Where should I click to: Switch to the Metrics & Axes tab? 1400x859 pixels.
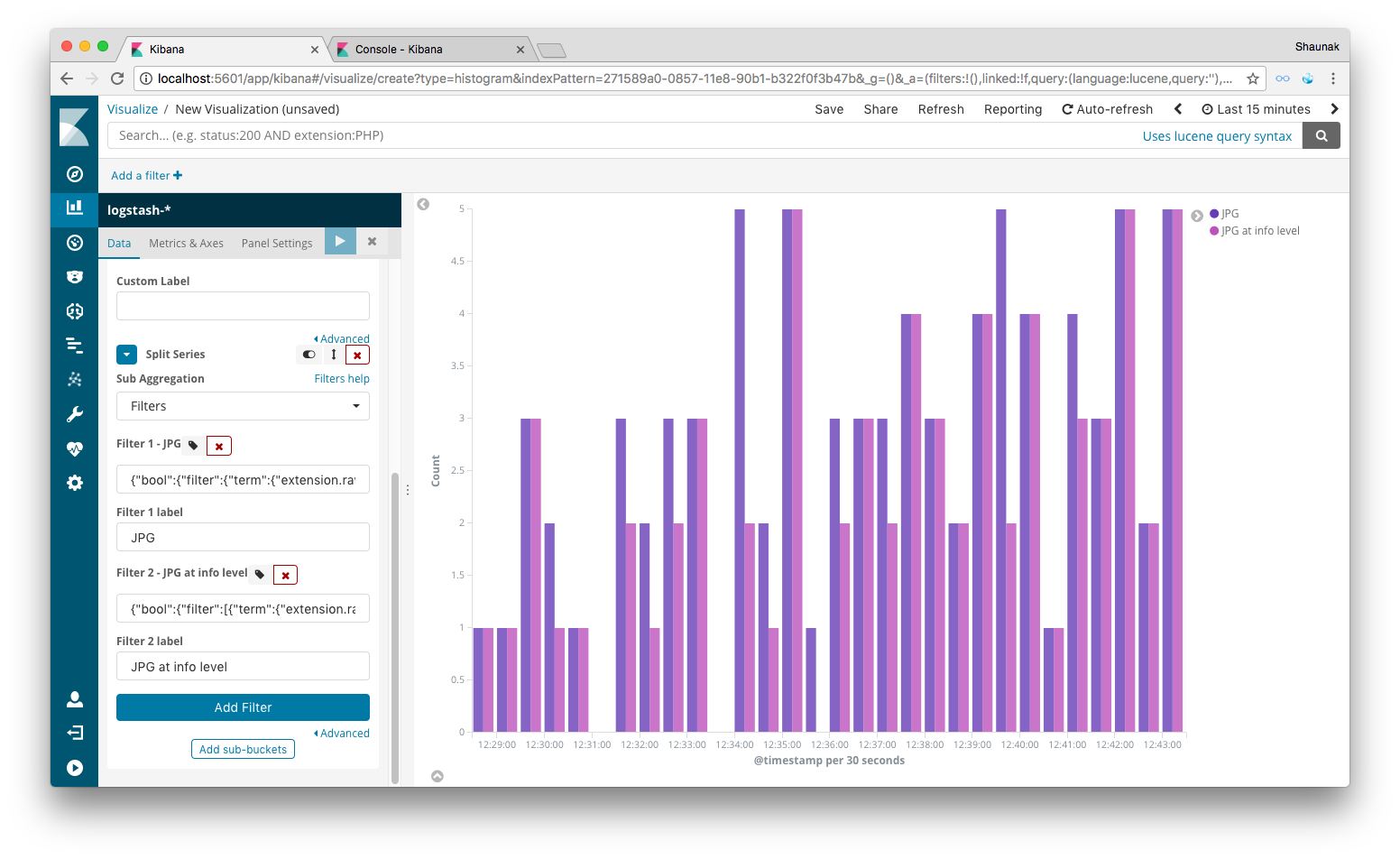click(186, 244)
